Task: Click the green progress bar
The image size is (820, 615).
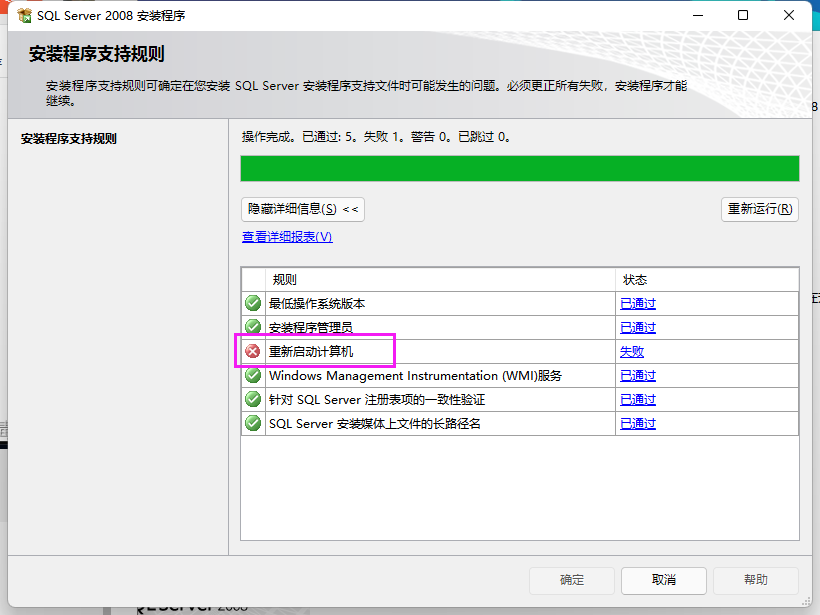Action: pyautogui.click(x=519, y=167)
